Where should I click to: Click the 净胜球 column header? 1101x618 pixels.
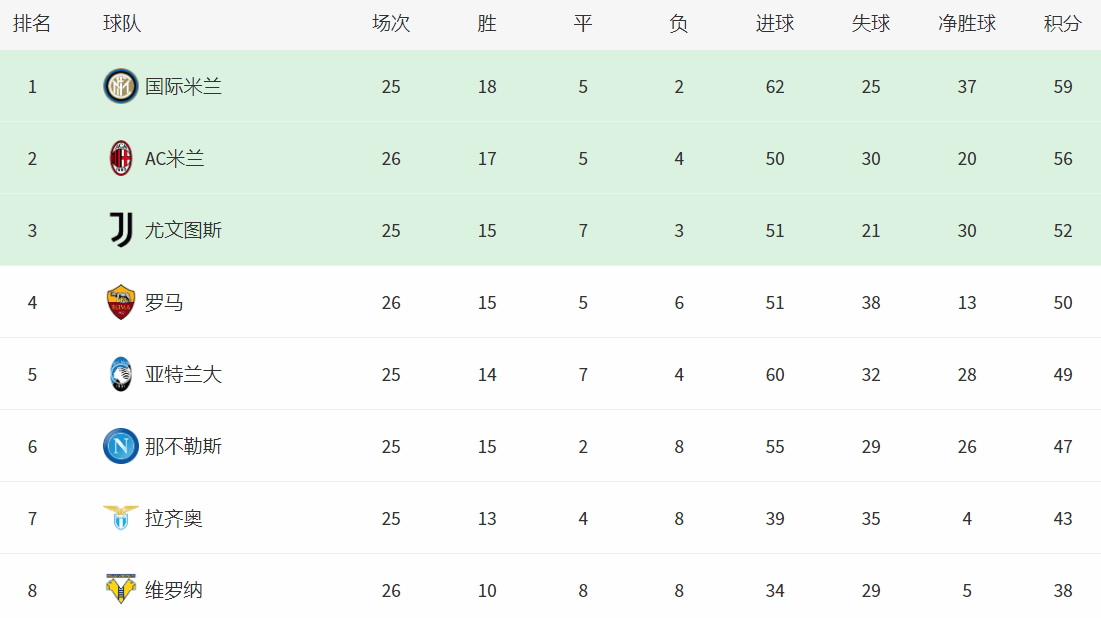click(x=967, y=23)
